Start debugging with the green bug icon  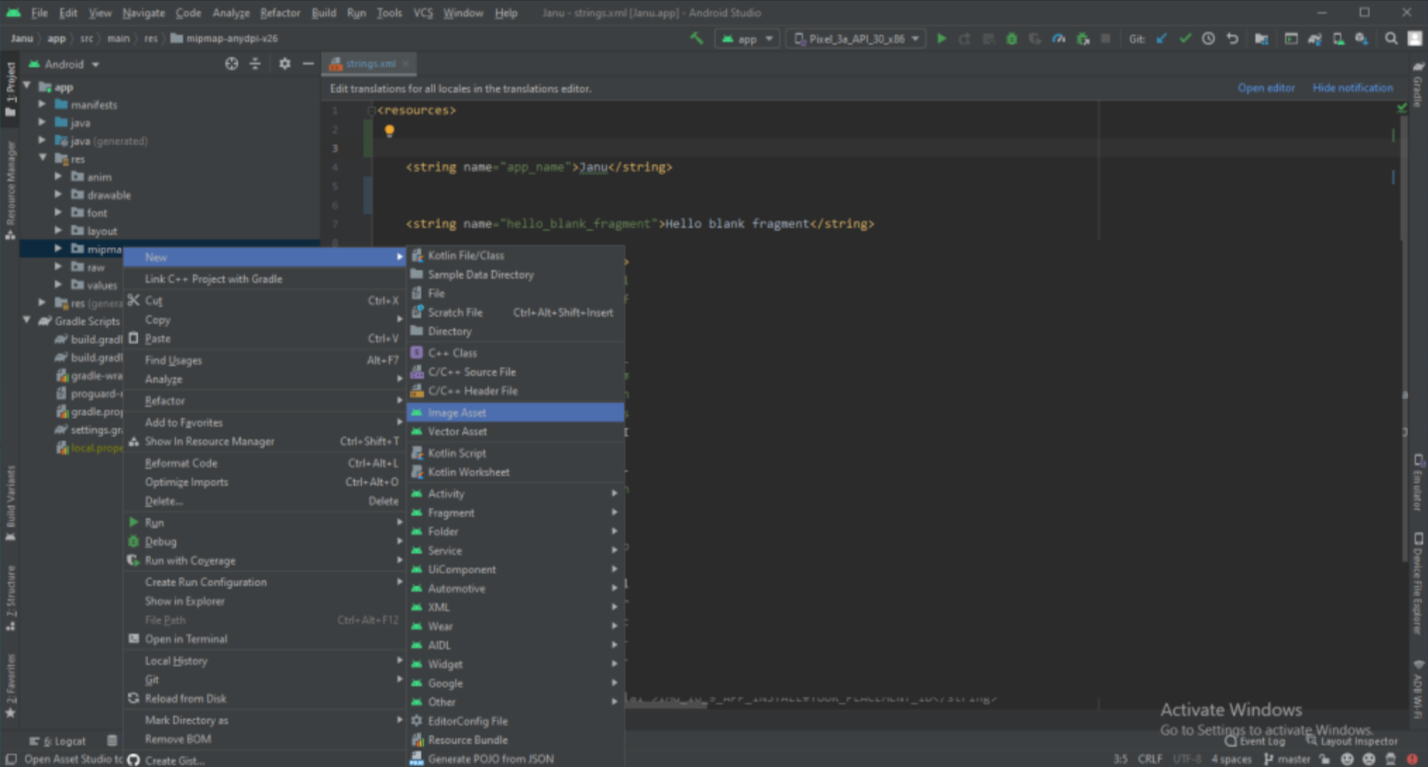pyautogui.click(x=1012, y=39)
